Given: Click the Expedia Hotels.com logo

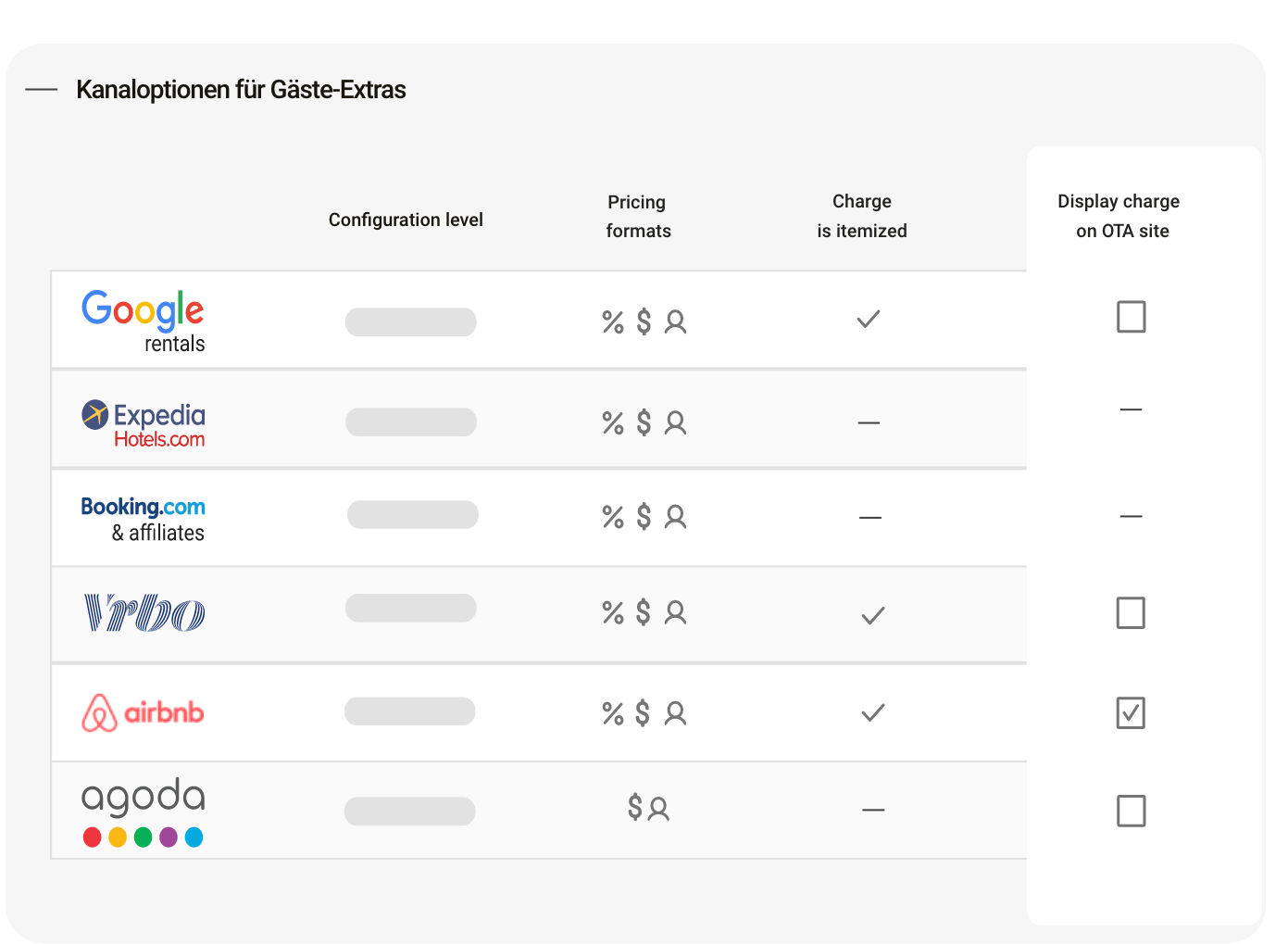Looking at the screenshot, I should pyautogui.click(x=144, y=424).
